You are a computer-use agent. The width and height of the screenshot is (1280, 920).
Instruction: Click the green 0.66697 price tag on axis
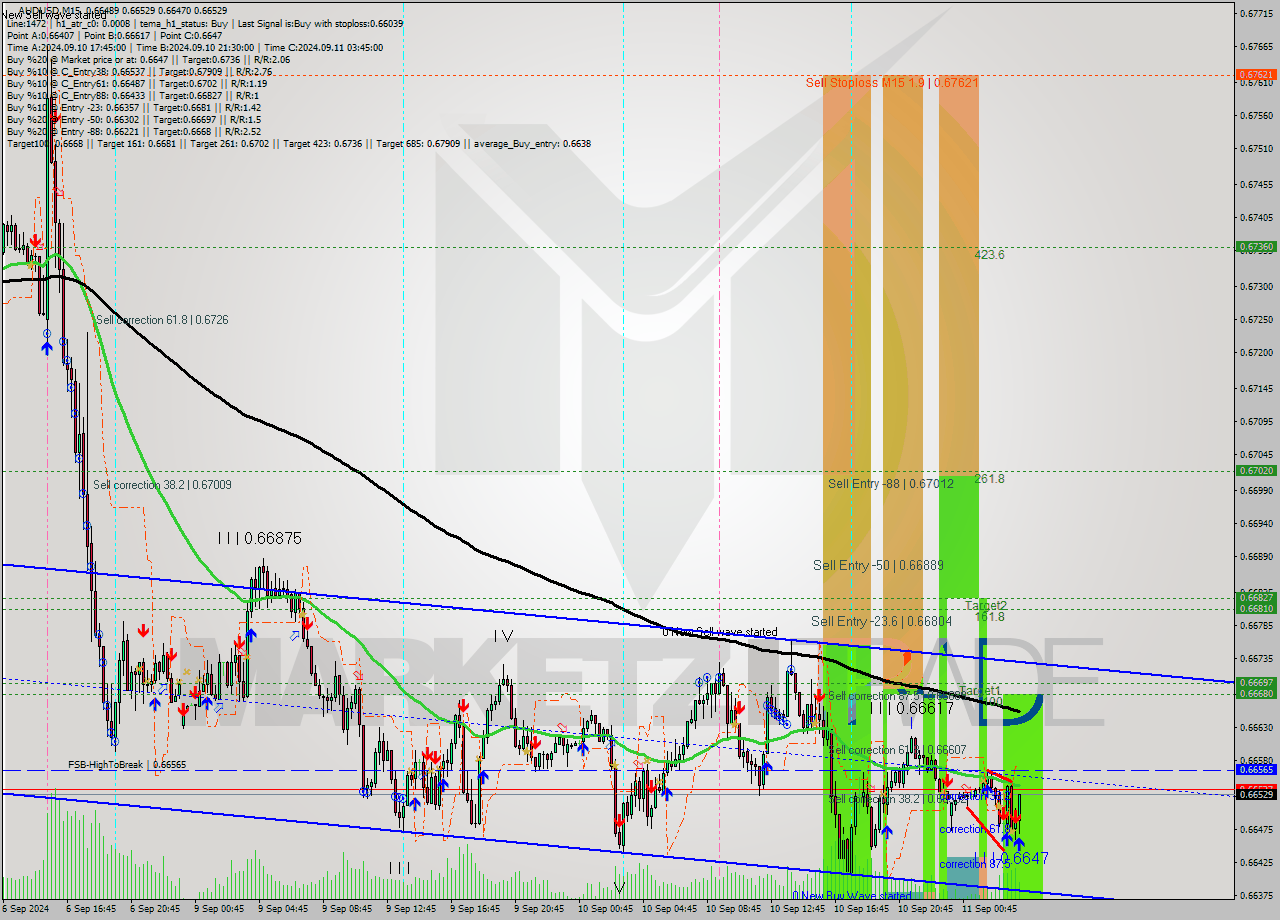[1255, 683]
